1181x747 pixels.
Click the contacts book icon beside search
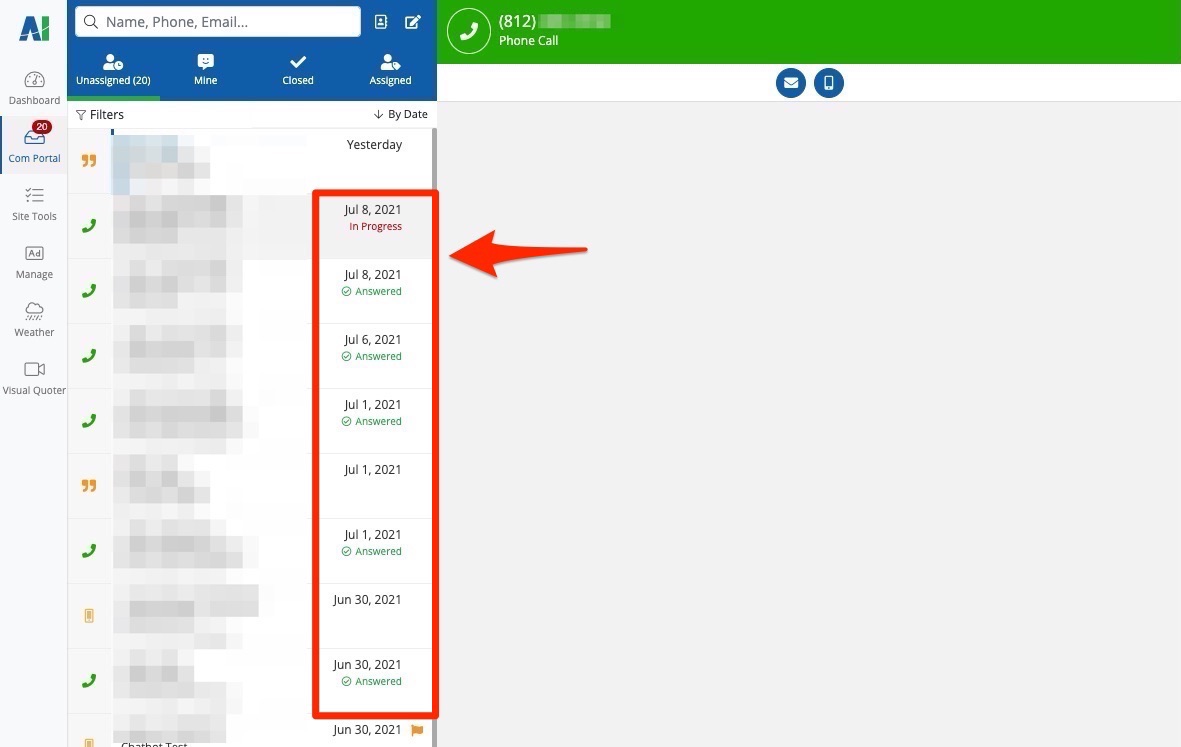[381, 22]
